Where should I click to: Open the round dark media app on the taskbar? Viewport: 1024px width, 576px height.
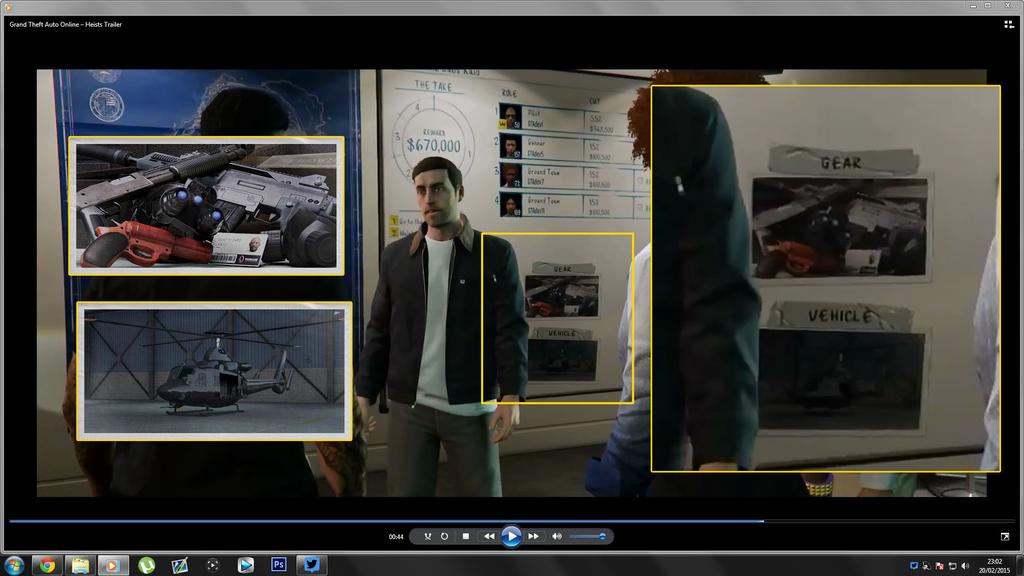[x=213, y=565]
